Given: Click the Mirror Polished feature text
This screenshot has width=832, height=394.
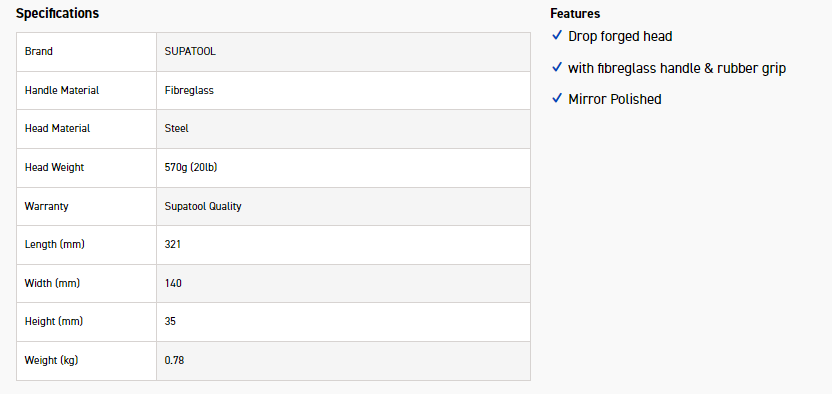Looking at the screenshot, I should 614,99.
